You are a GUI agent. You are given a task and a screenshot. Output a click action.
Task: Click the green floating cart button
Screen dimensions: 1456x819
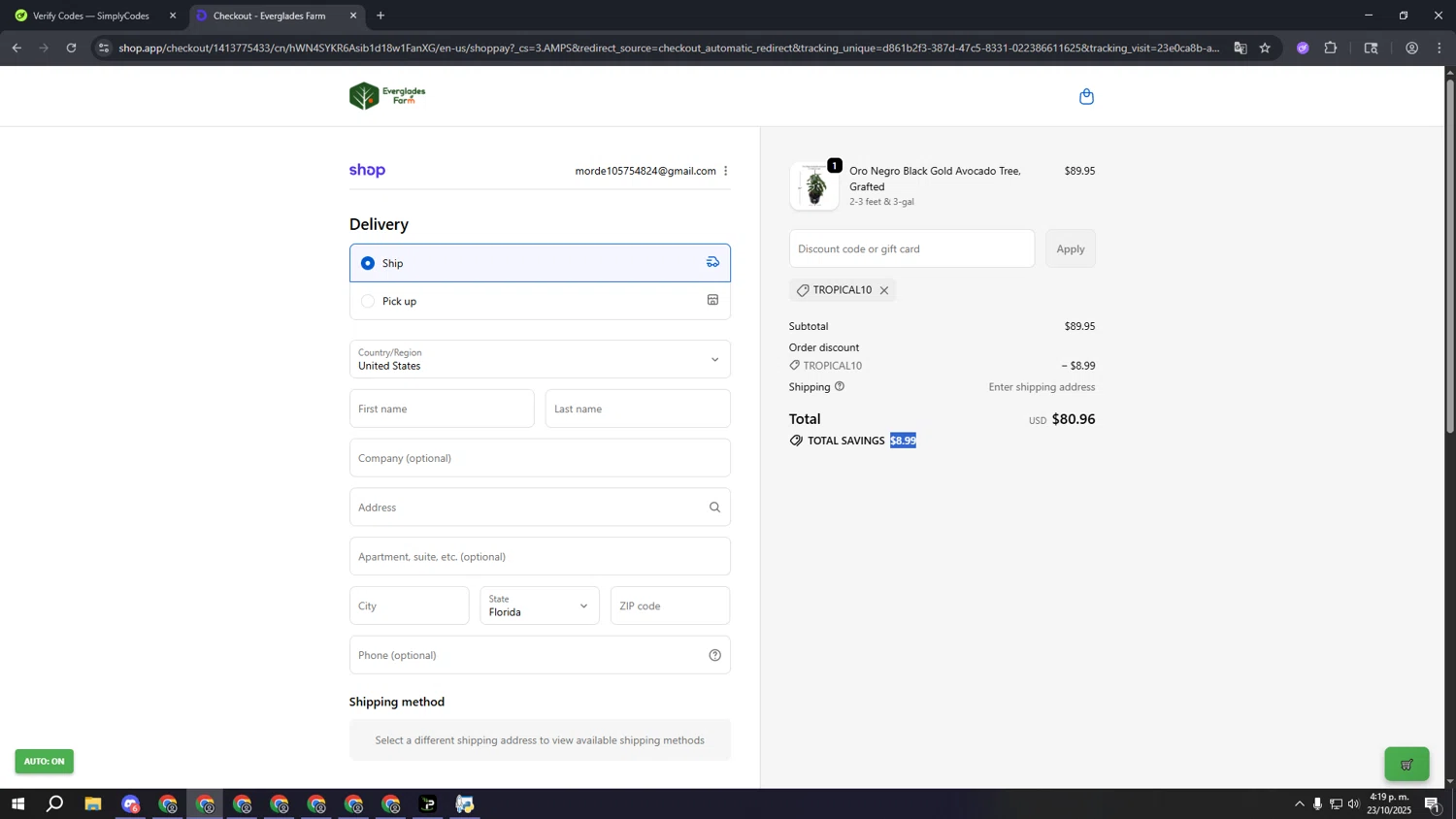[1406, 765]
